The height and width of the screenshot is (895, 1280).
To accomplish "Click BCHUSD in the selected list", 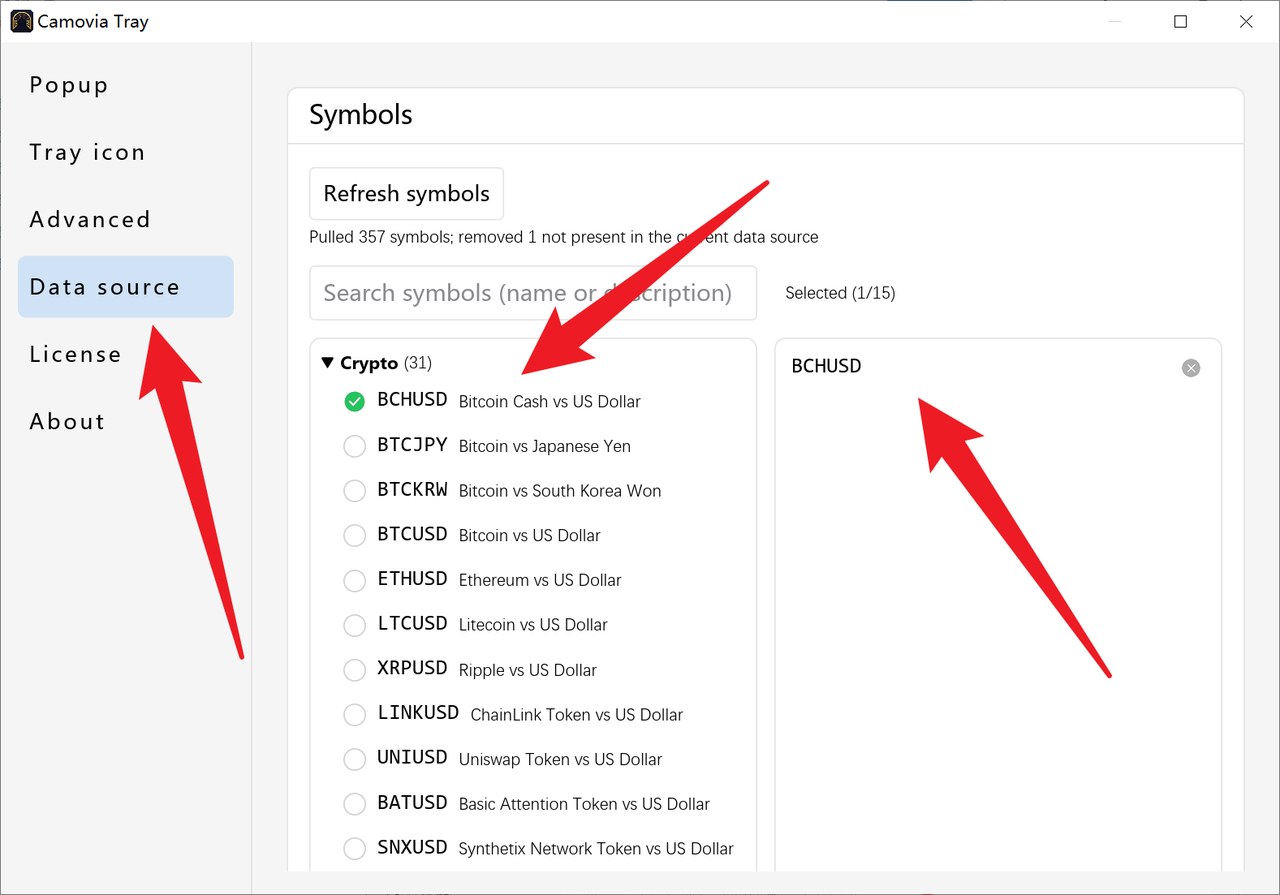I will [x=826, y=366].
